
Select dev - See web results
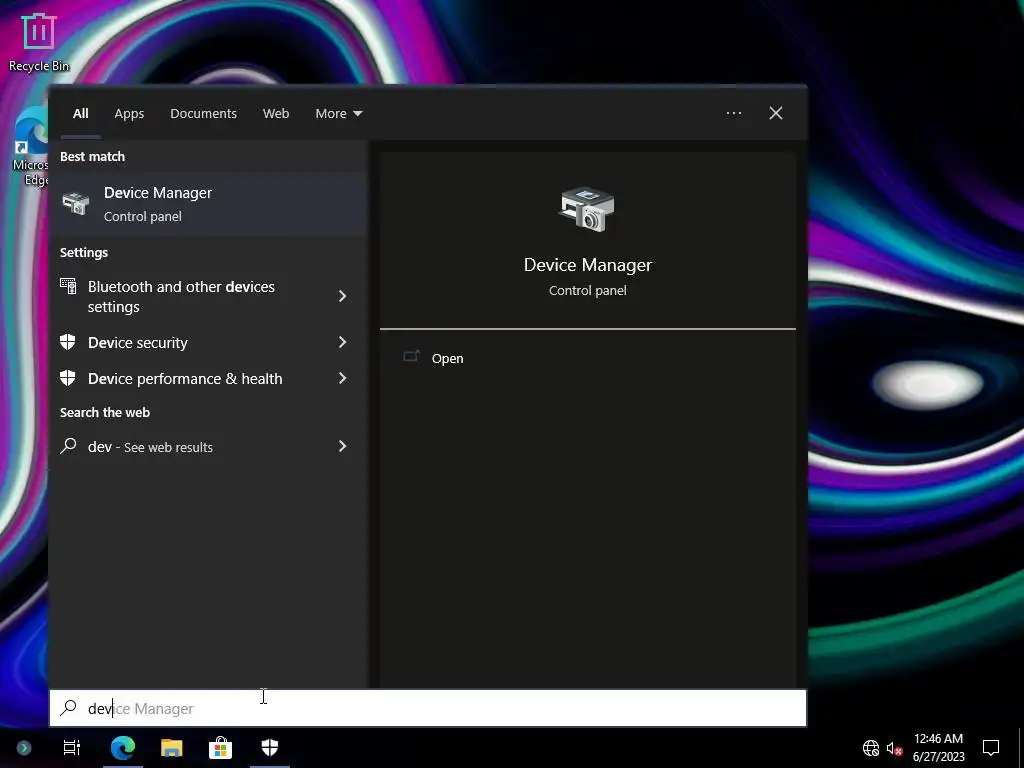[x=209, y=446]
